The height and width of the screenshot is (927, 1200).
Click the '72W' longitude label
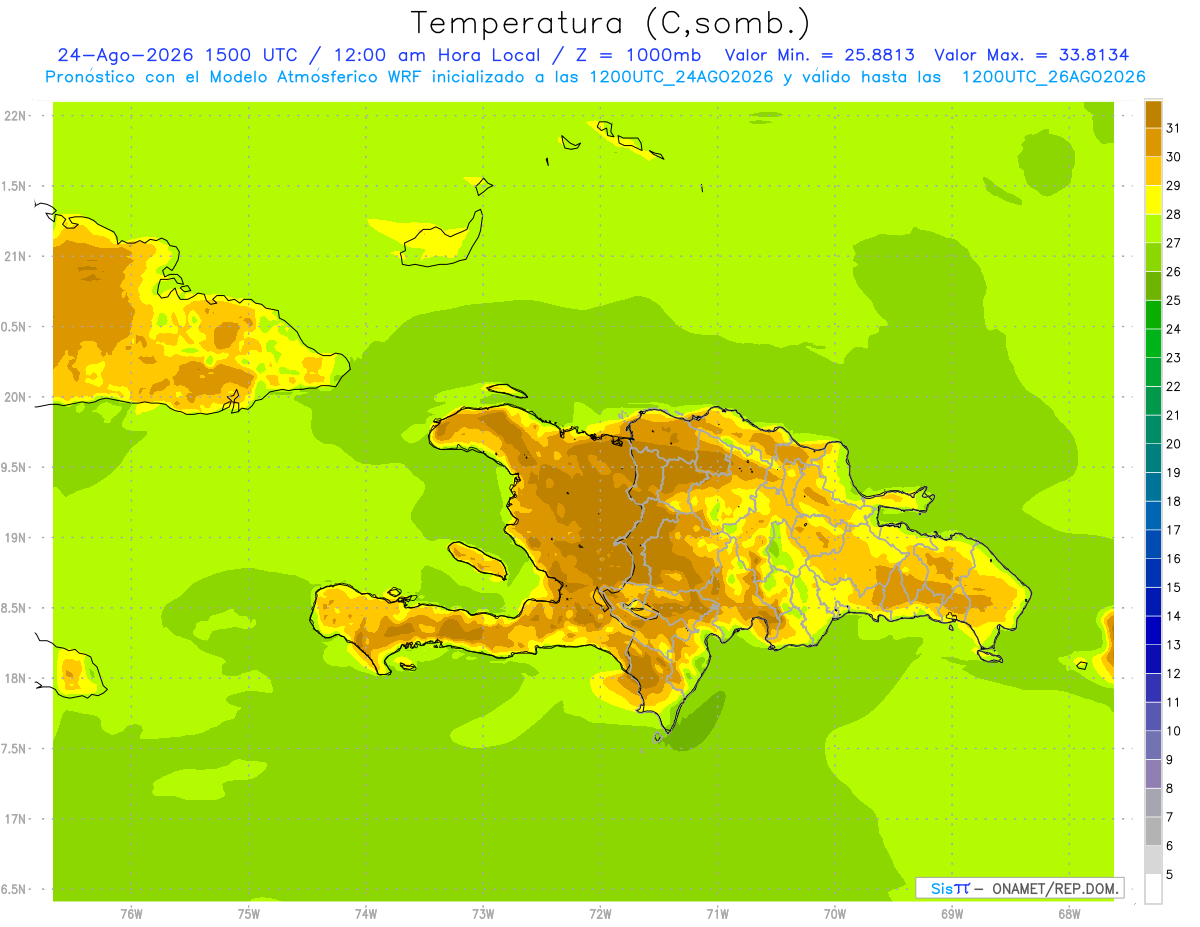click(600, 914)
